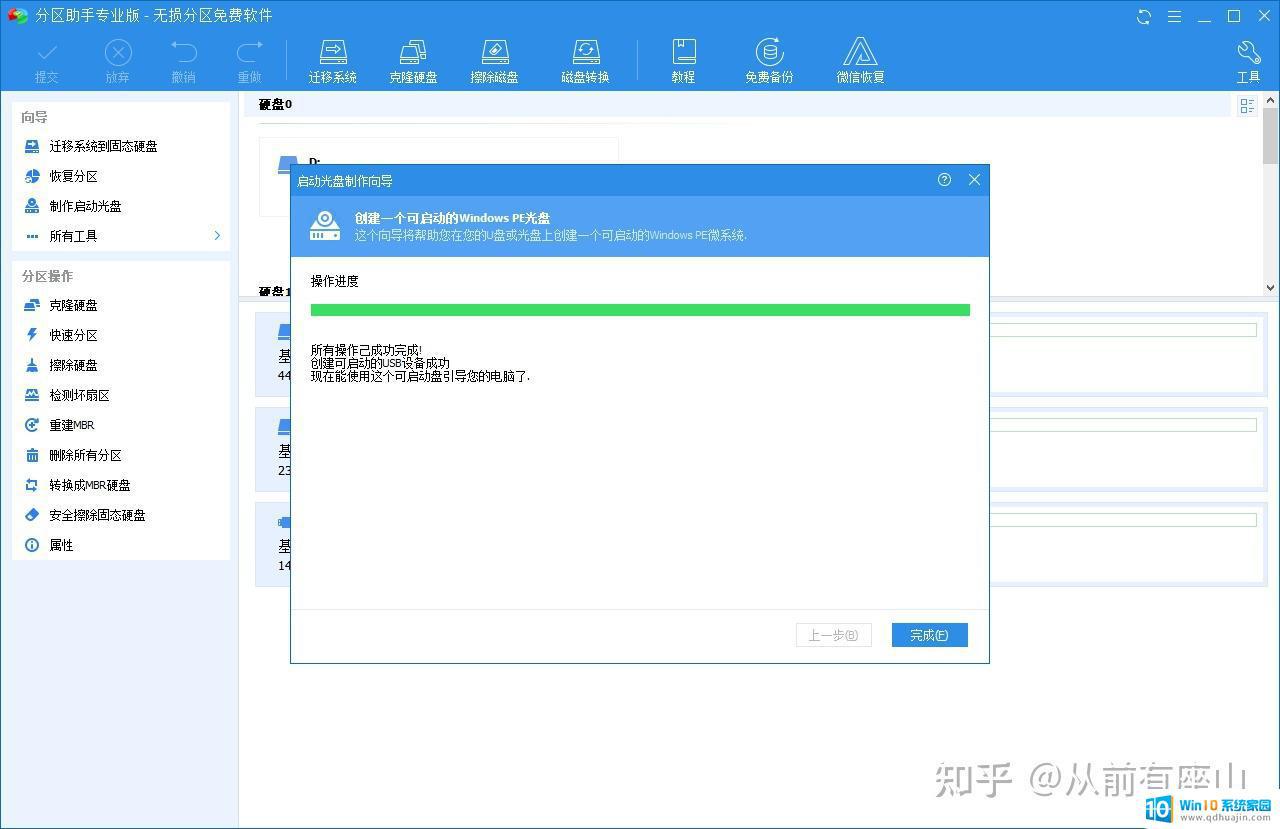Toggle the disk view layout icon
The width and height of the screenshot is (1280, 829).
tap(1247, 106)
